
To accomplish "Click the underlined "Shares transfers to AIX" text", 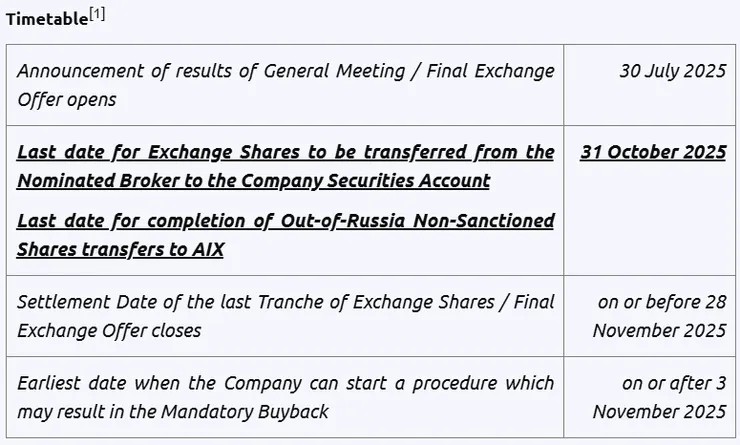I will [x=120, y=249].
